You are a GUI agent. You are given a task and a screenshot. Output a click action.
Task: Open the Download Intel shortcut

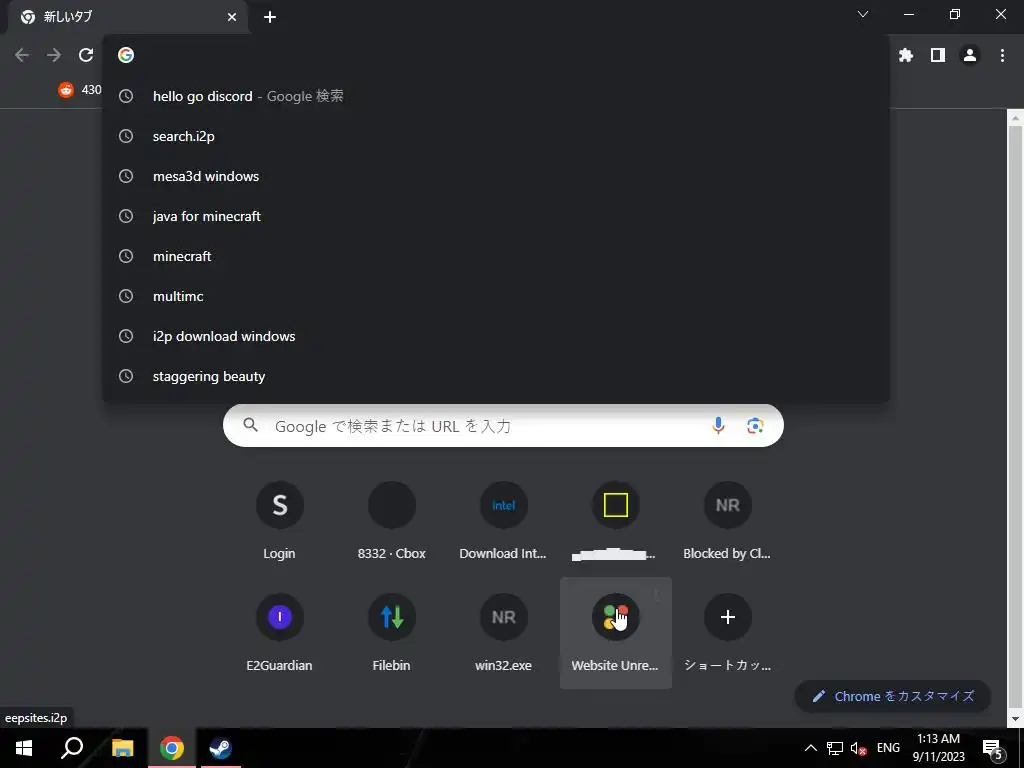tap(504, 521)
